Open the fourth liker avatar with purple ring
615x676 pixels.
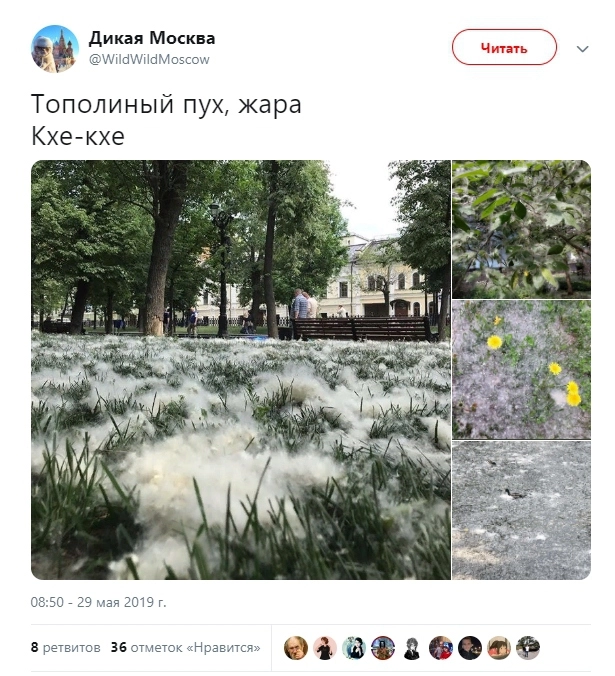pyautogui.click(x=383, y=648)
